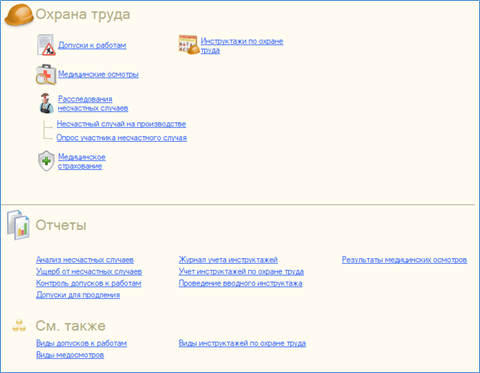The width and height of the screenshot is (480, 373).
Task: Click the medical exams first-aid kit icon
Action: coord(46,74)
